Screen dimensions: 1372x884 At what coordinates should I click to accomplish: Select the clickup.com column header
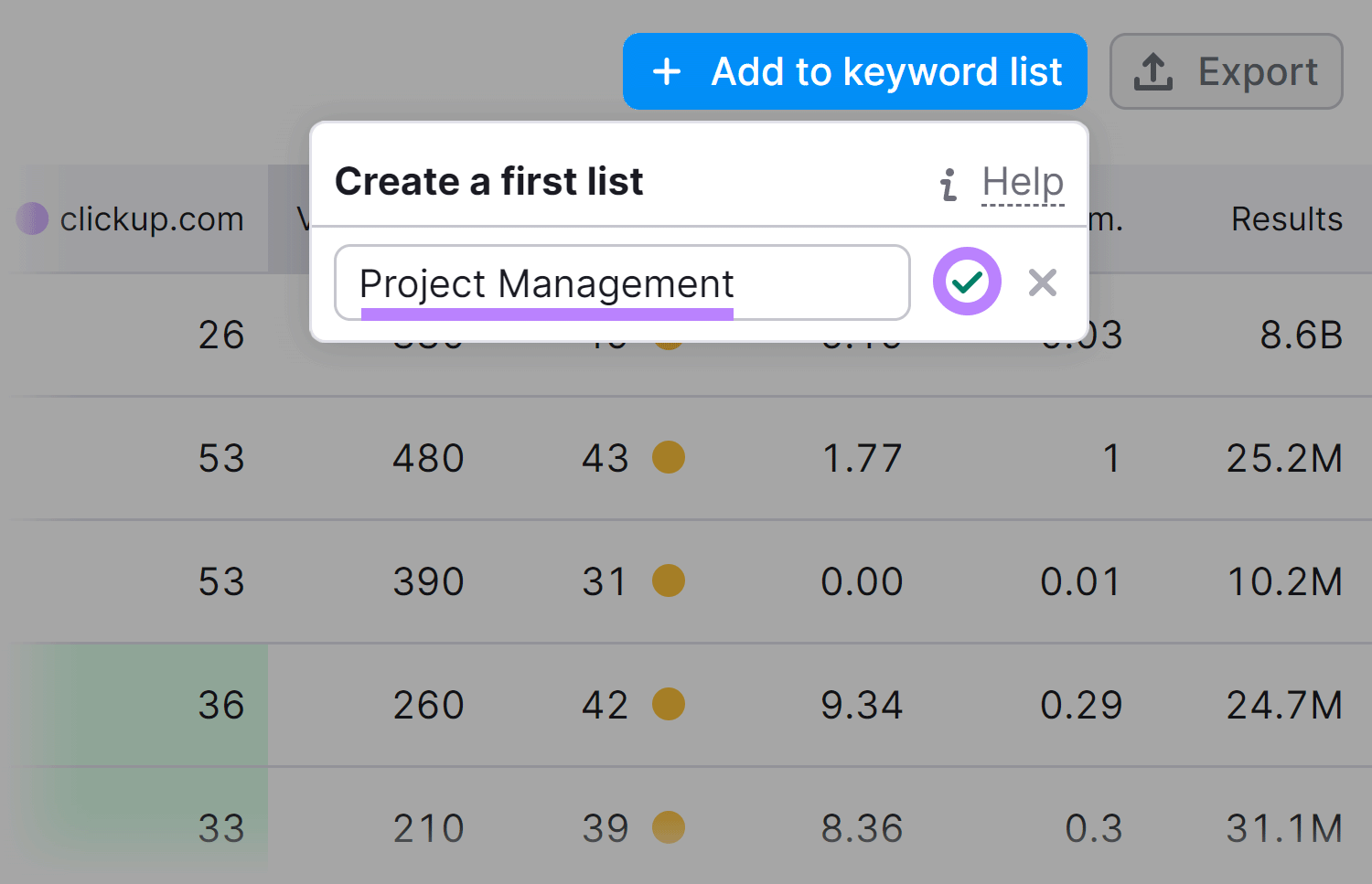(151, 218)
